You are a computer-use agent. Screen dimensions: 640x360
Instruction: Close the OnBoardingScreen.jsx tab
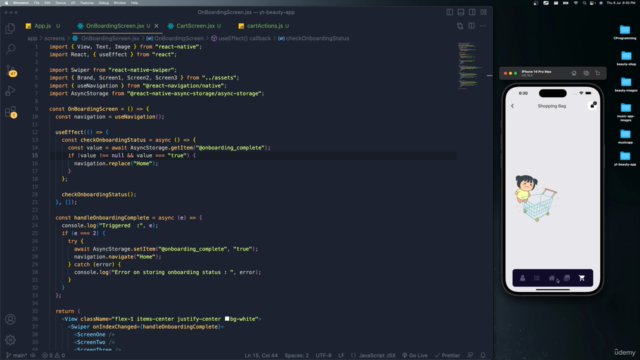click(x=156, y=26)
